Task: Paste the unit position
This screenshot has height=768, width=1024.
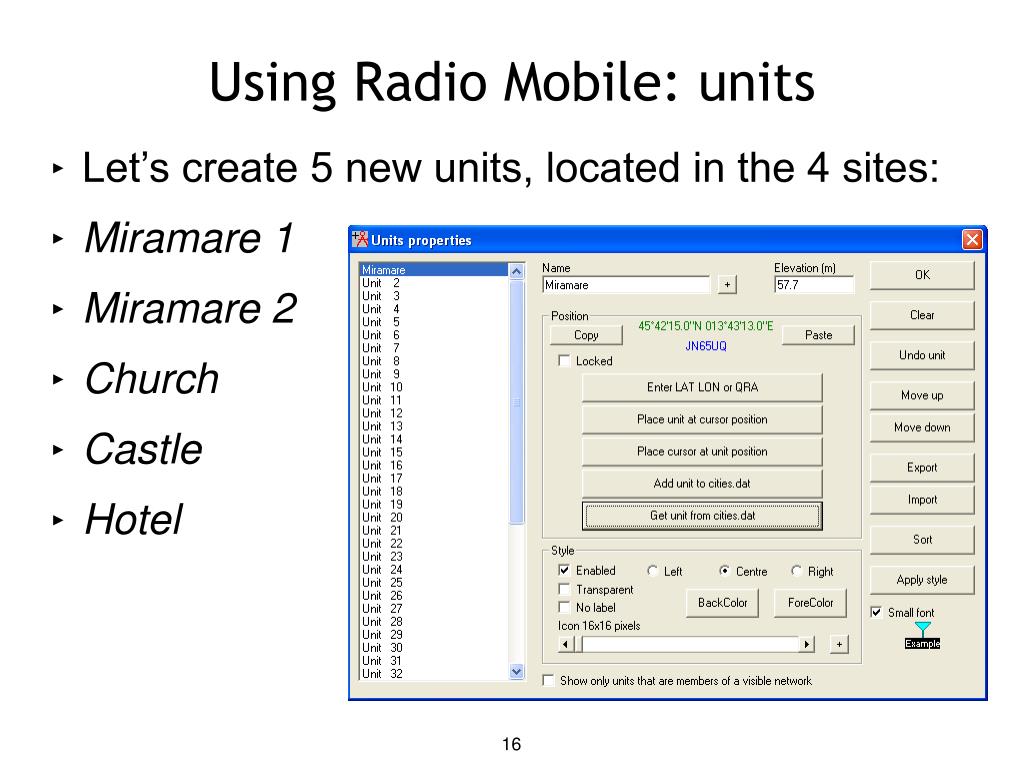Action: coord(818,335)
